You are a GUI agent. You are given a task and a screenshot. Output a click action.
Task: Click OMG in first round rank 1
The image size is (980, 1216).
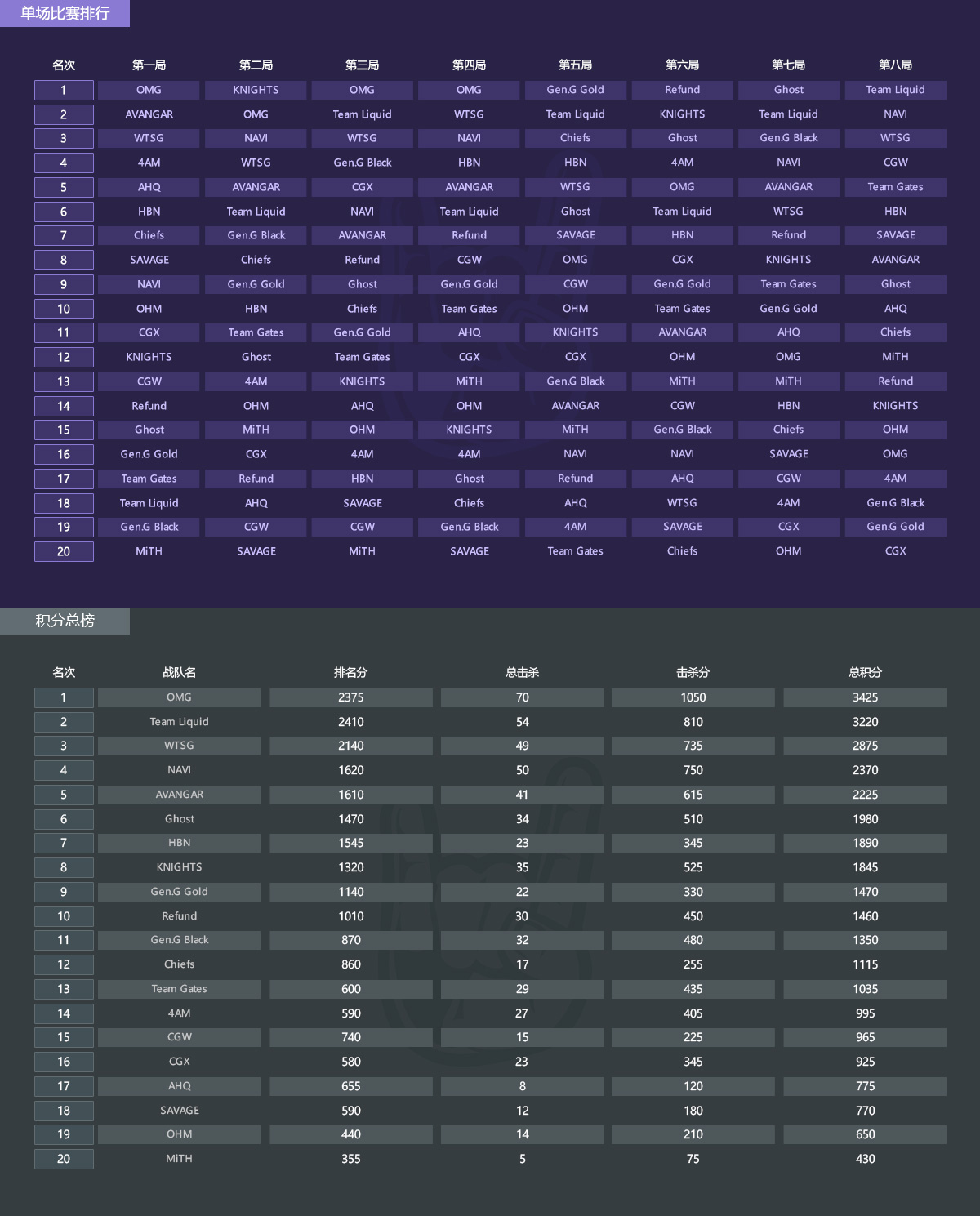(x=149, y=90)
